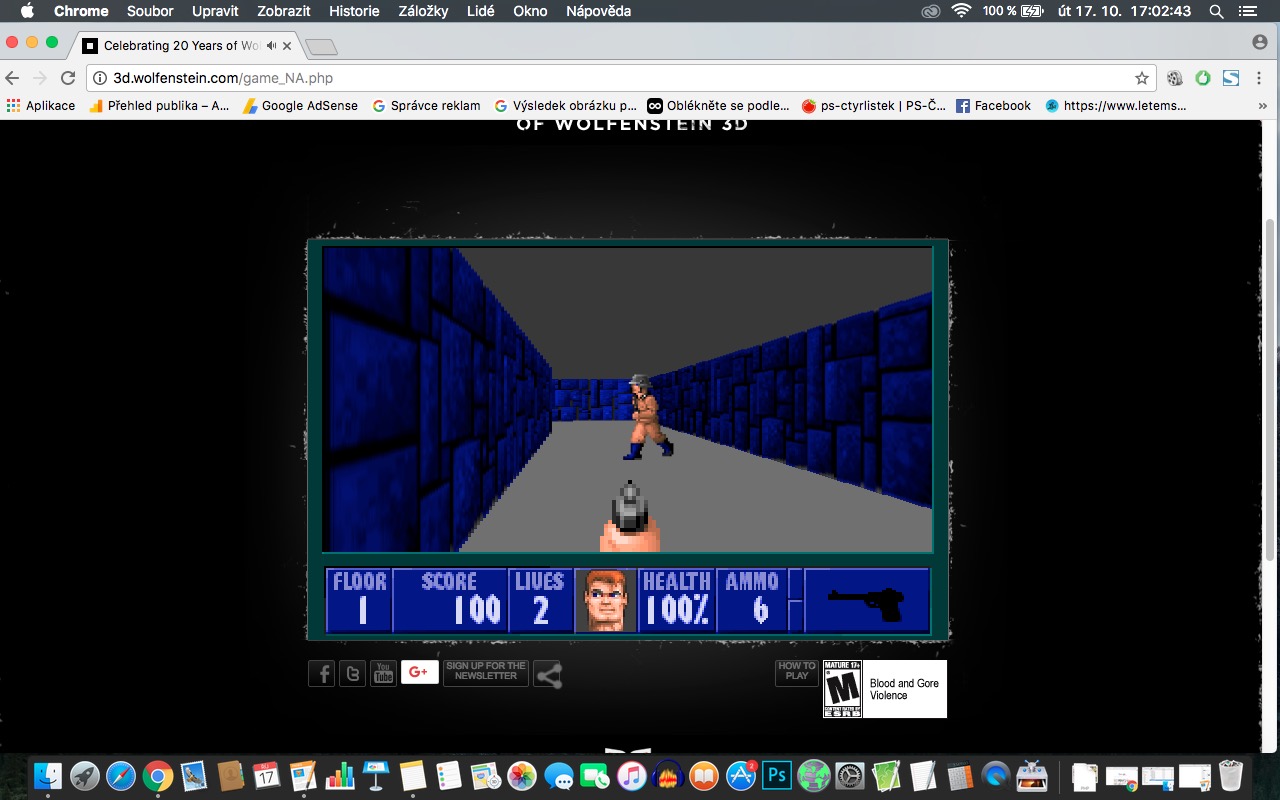Click the Chrome profile avatar button
Screen dimensions: 1280x800
coord(1260,42)
